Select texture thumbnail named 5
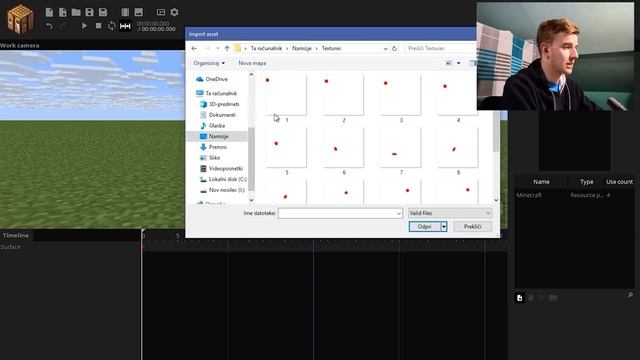The image size is (640, 360). [286, 151]
